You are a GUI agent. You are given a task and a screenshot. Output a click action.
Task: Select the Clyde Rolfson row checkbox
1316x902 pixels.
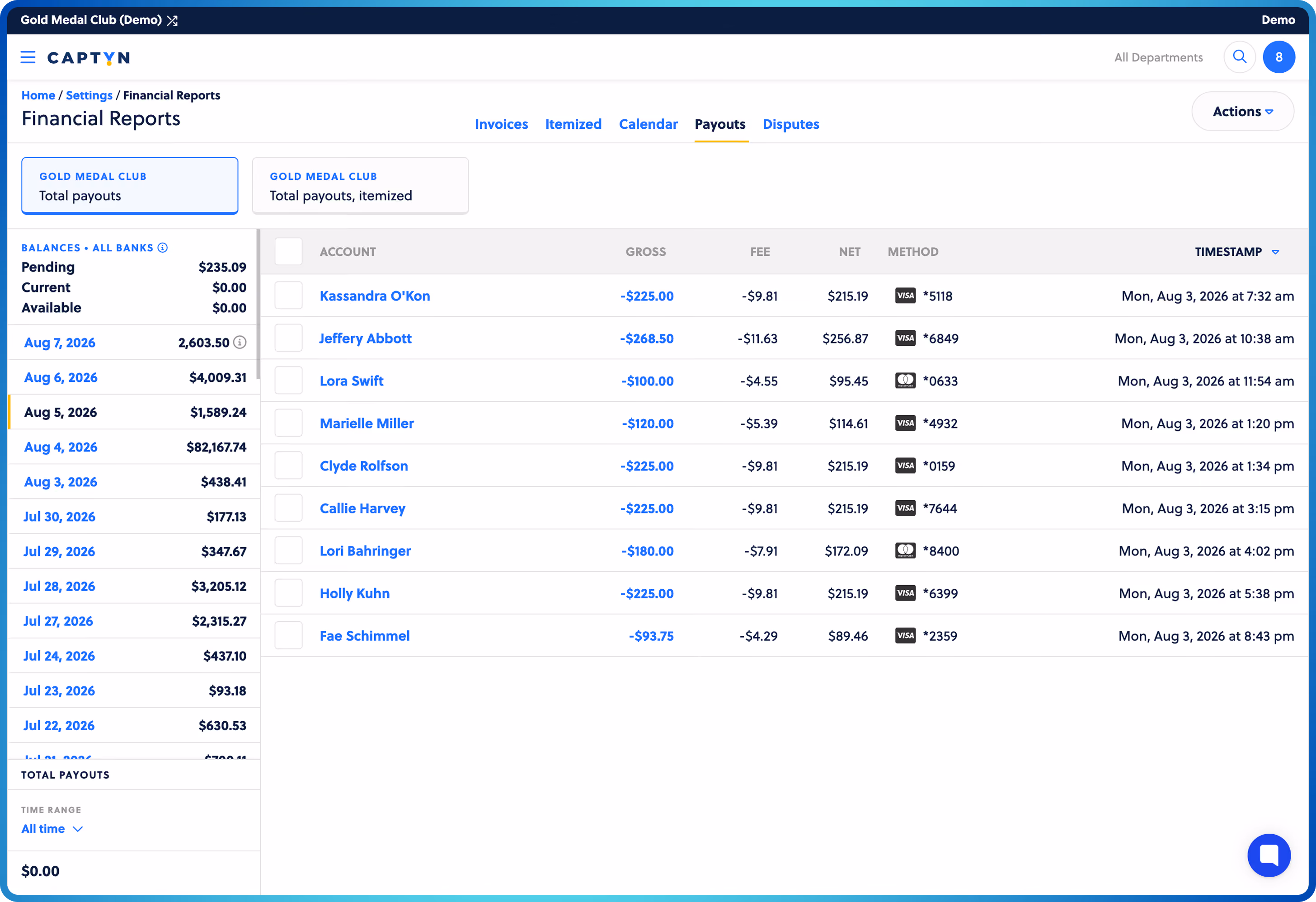pyautogui.click(x=288, y=465)
